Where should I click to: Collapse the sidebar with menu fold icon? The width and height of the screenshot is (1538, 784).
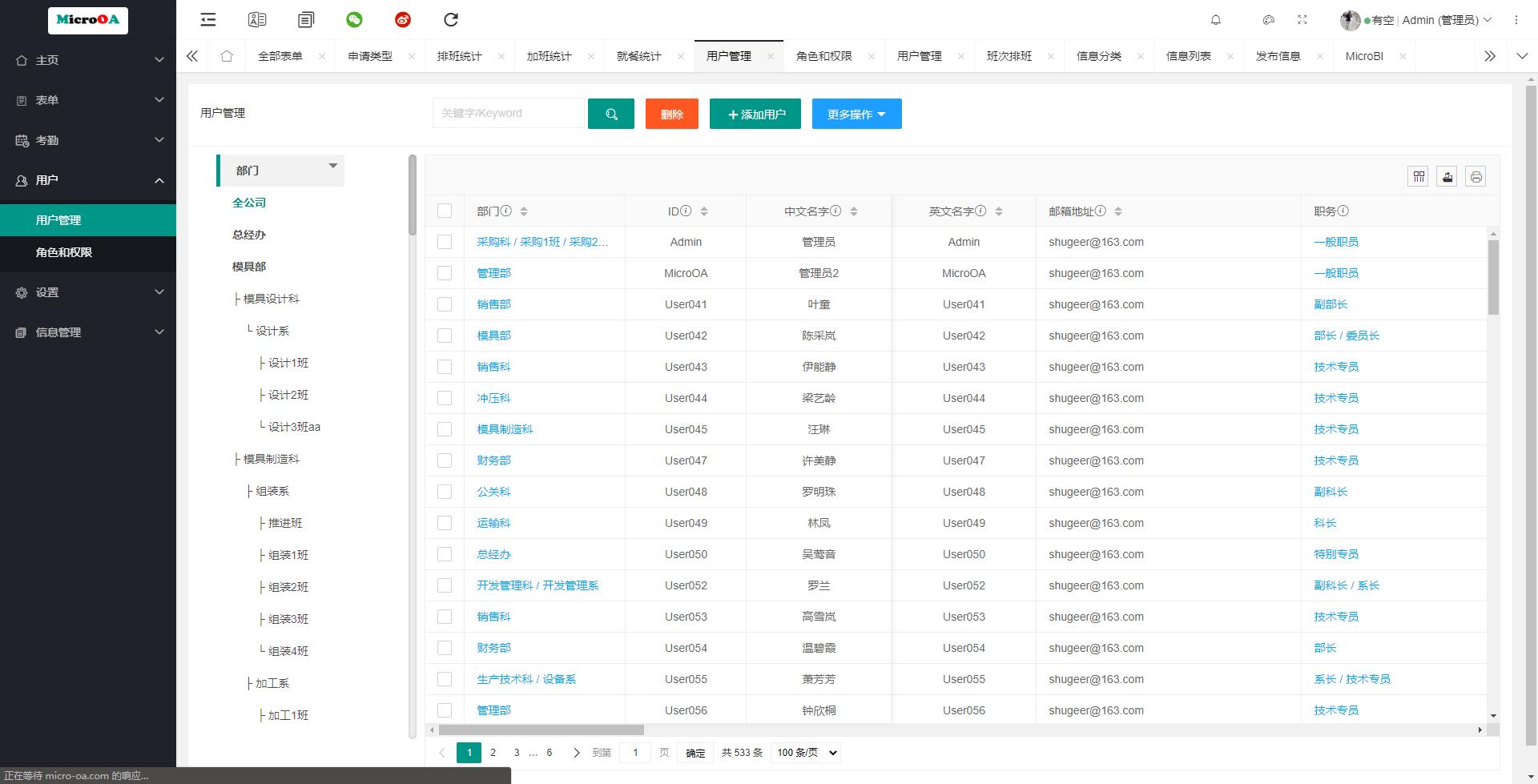208,20
